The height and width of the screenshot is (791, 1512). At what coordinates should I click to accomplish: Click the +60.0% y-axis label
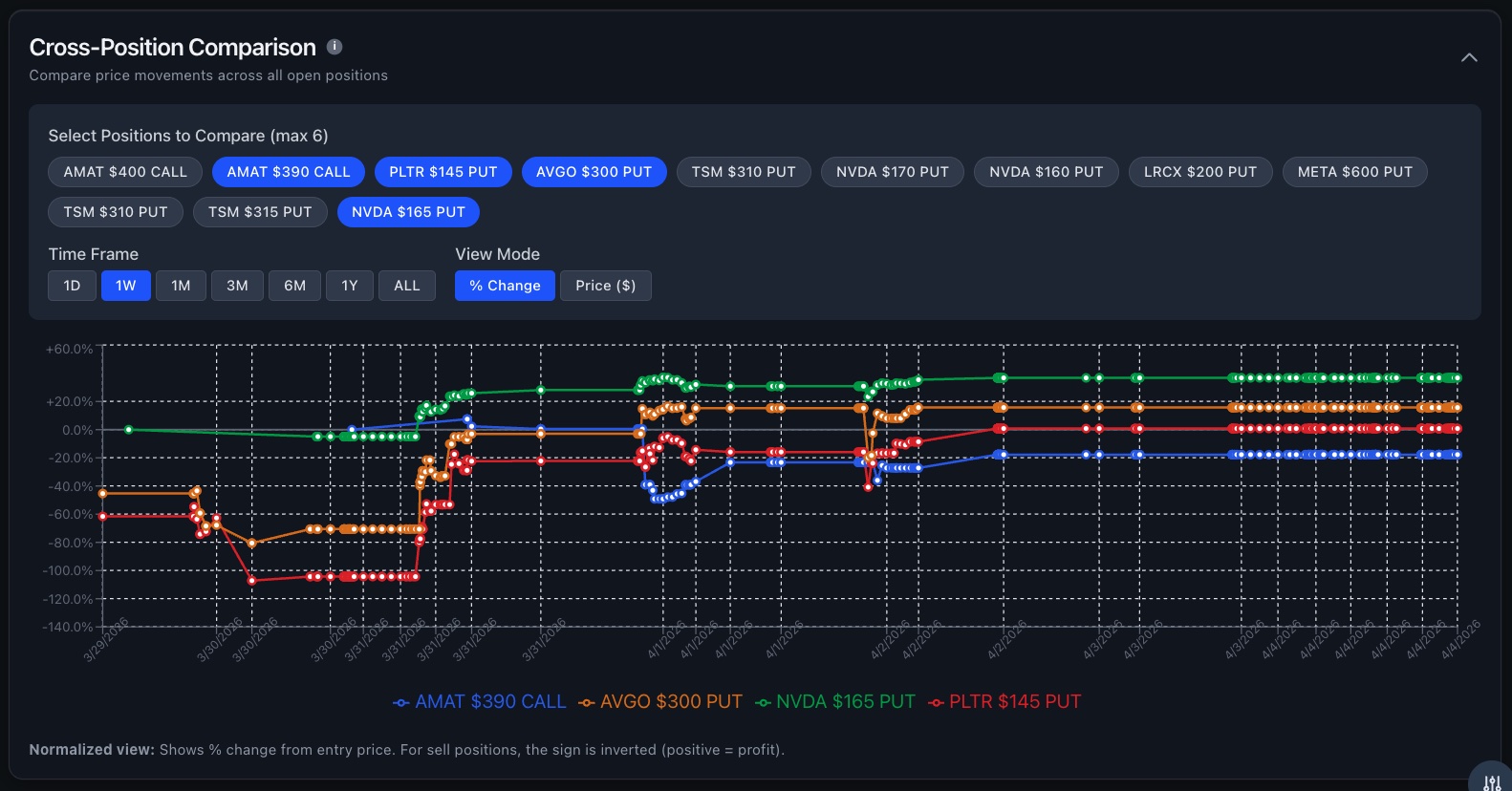pos(69,350)
